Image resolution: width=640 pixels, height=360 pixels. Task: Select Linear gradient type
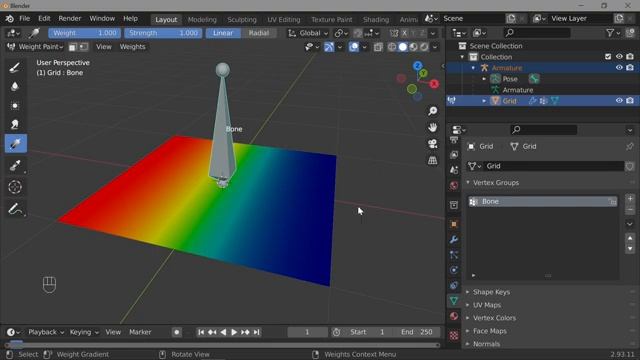(223, 33)
